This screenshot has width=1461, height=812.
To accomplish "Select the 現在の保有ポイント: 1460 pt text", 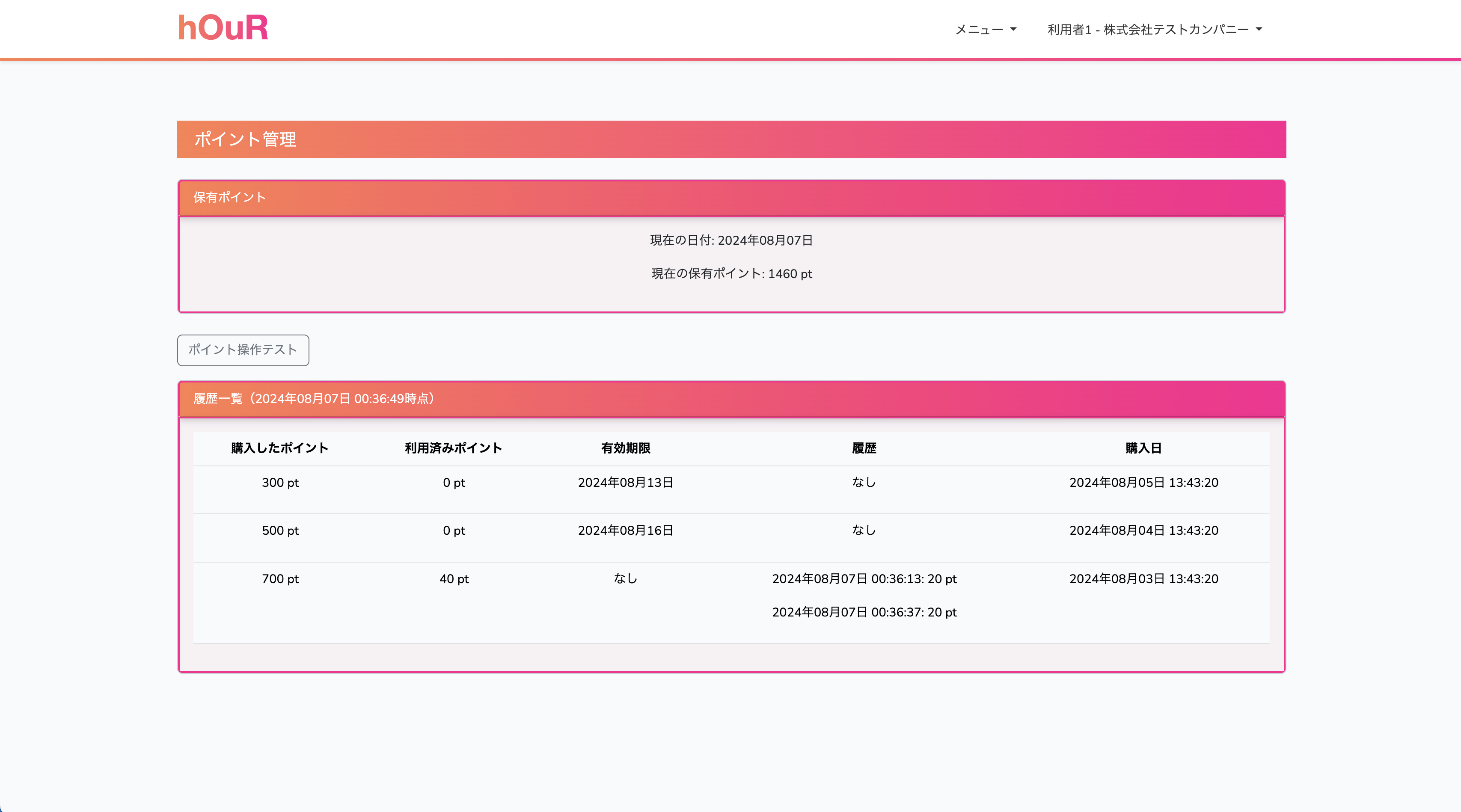I will (732, 274).
